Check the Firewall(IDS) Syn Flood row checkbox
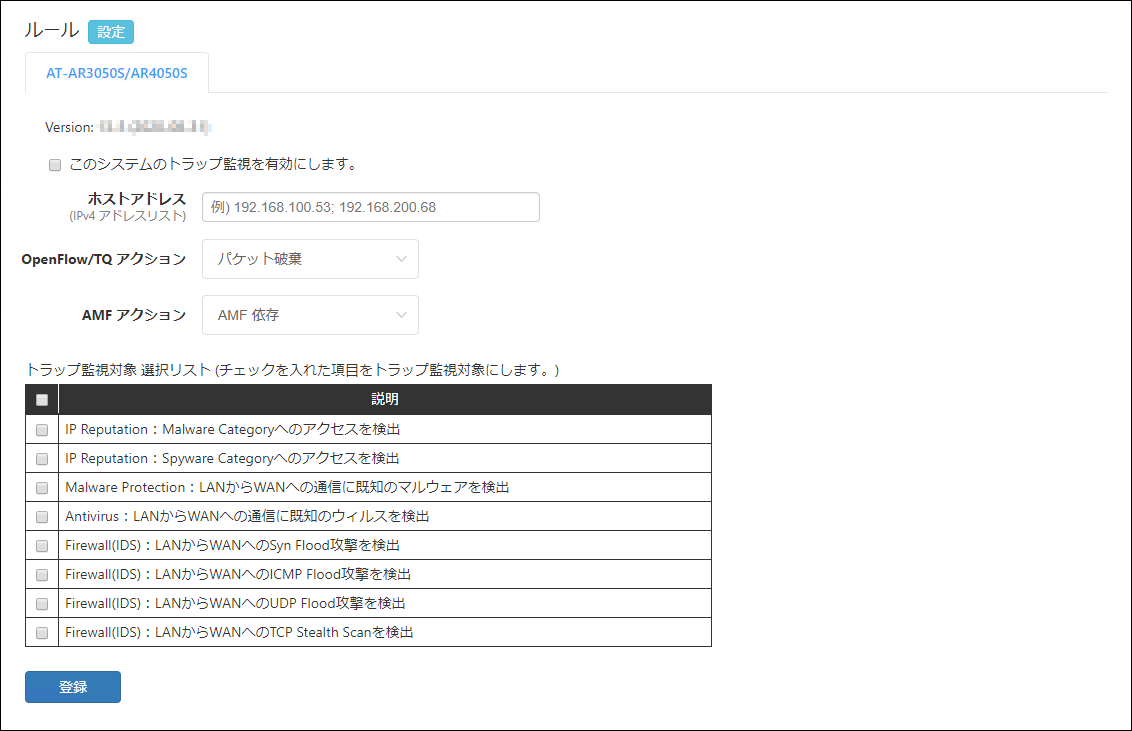This screenshot has width=1132, height=731. (42, 546)
